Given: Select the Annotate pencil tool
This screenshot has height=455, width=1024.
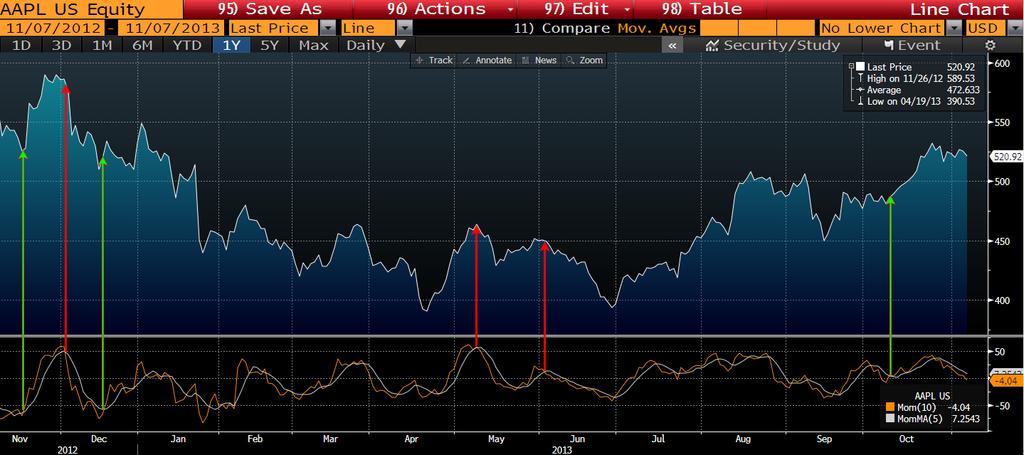Looking at the screenshot, I should pos(487,60).
